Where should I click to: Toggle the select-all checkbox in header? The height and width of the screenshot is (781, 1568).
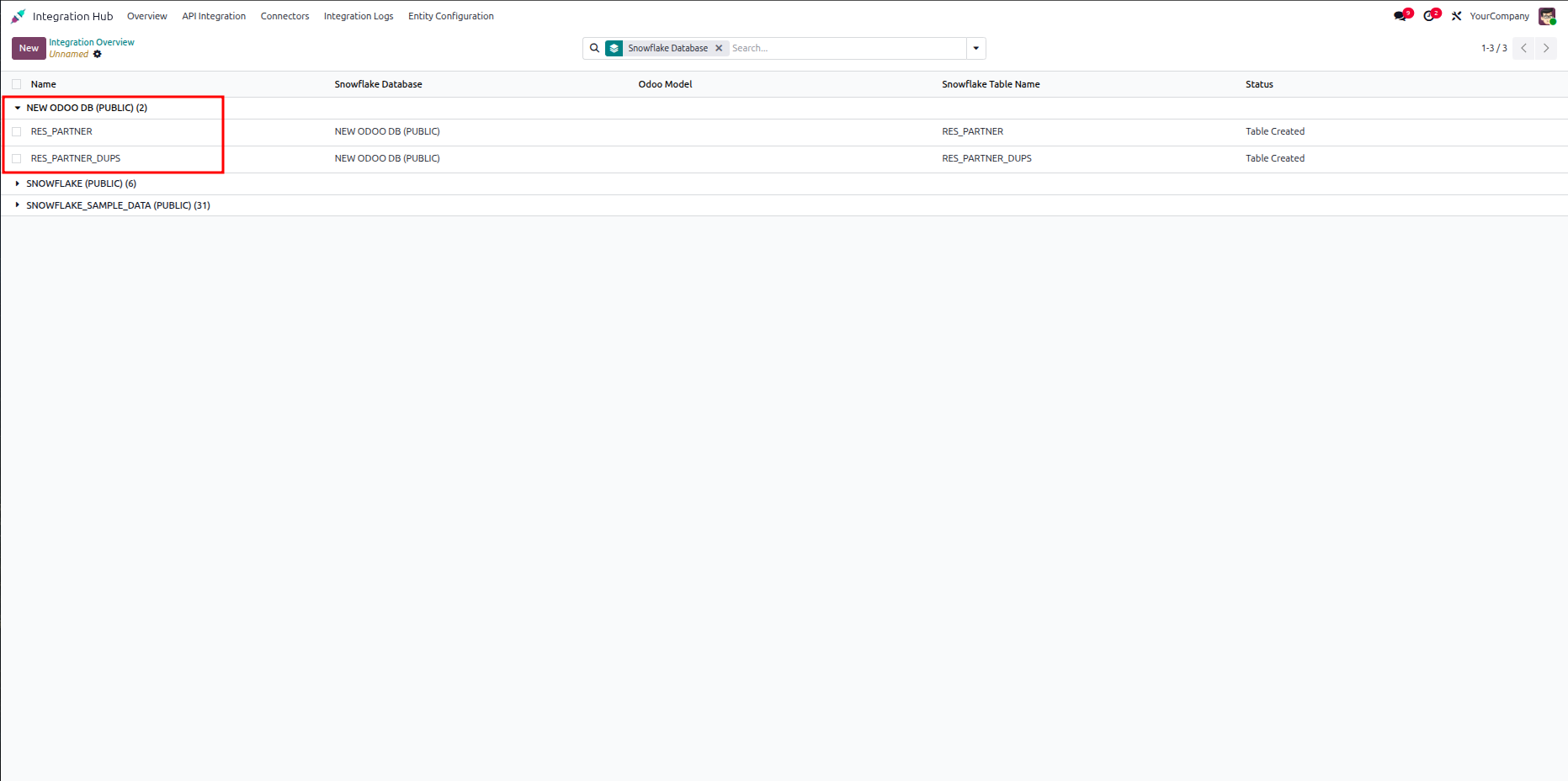click(x=17, y=84)
